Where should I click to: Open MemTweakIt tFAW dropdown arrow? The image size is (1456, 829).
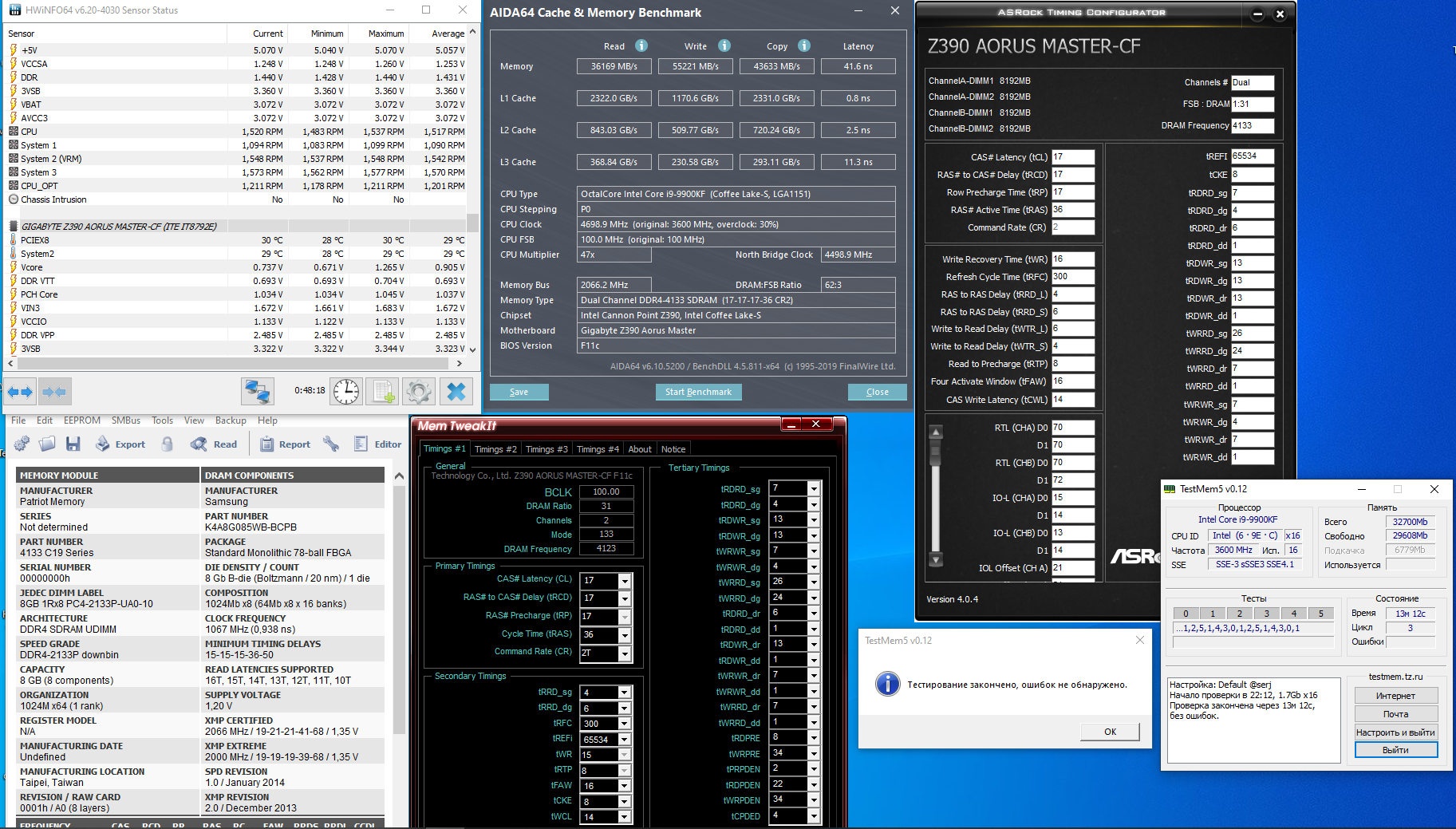pos(625,786)
